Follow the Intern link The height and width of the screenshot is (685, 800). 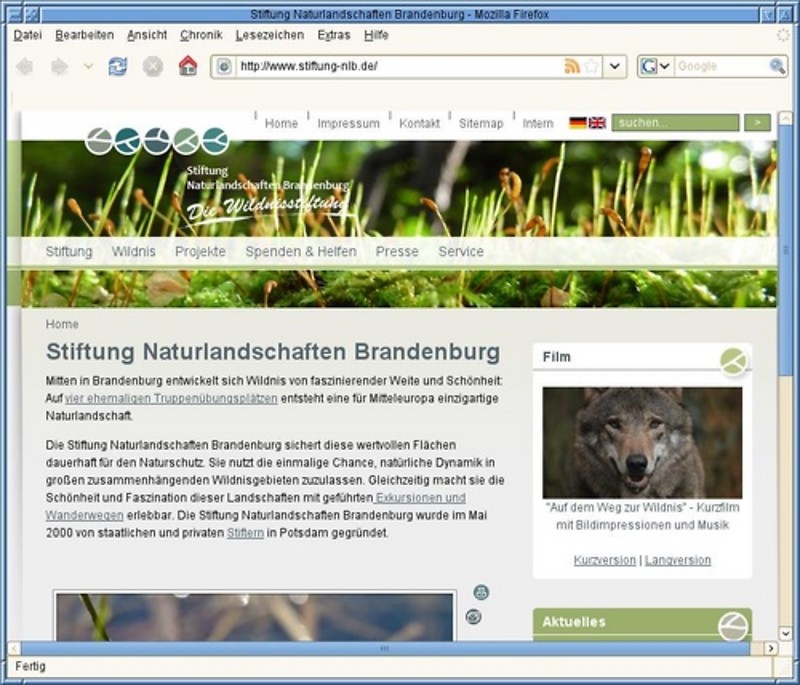pyautogui.click(x=538, y=123)
